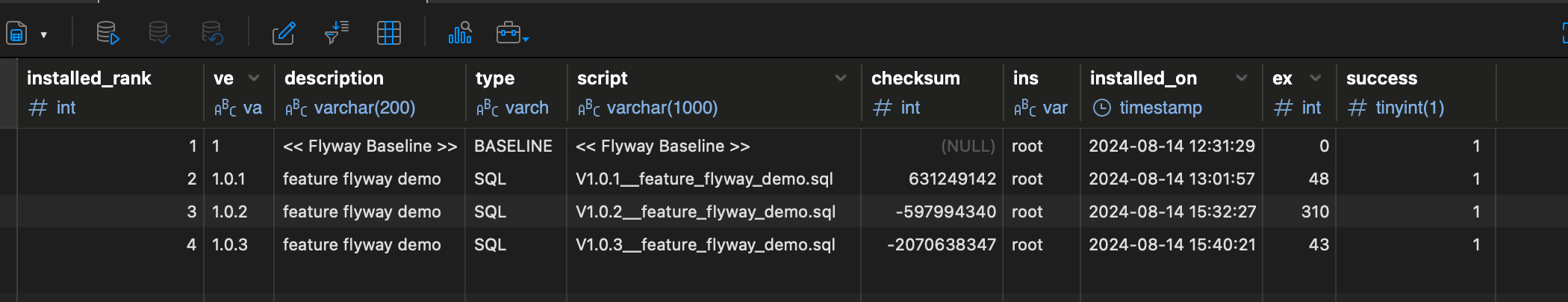Screen dimensions: 1568x302
Task: Switch to grid view icon
Action: 388,33
